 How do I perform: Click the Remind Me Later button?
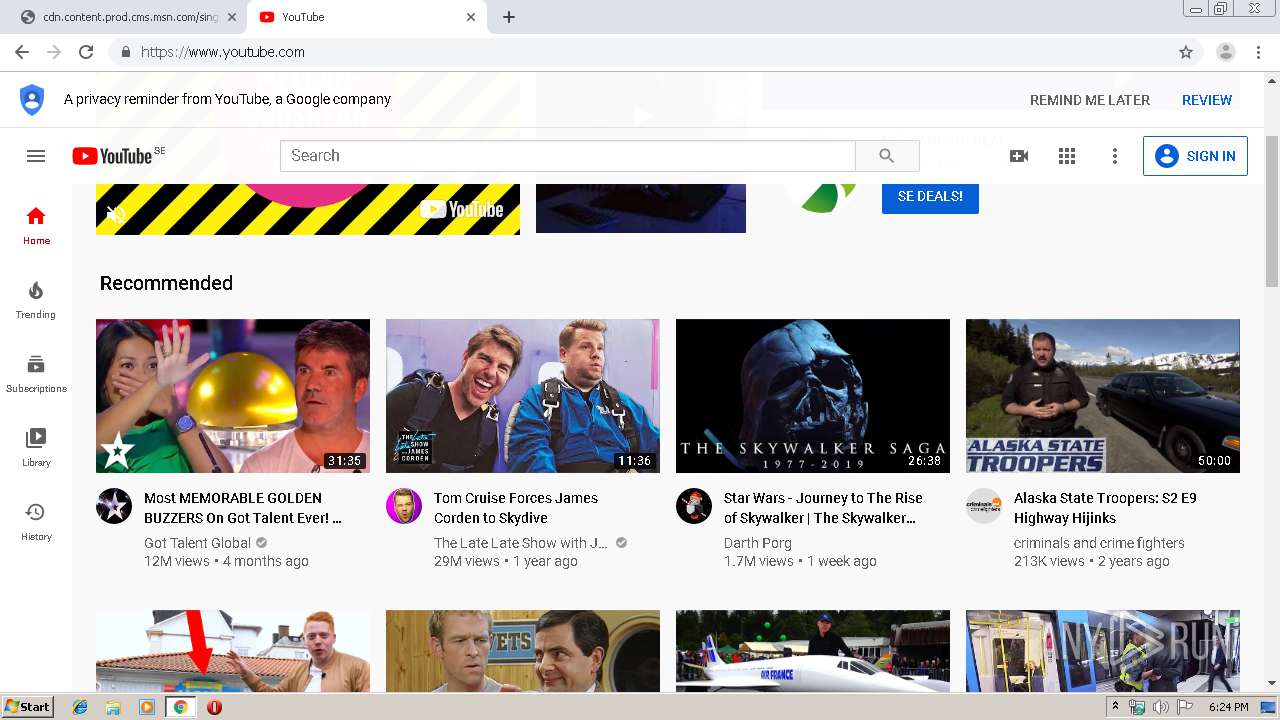1090,100
